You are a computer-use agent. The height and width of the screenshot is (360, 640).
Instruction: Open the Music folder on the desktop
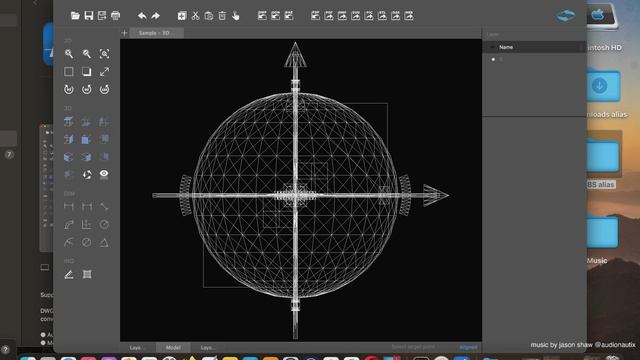click(x=602, y=233)
